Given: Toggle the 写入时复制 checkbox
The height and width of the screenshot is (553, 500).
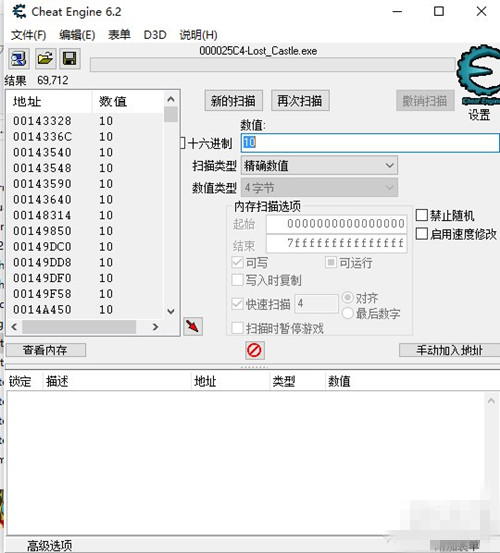Looking at the screenshot, I should coord(238,280).
